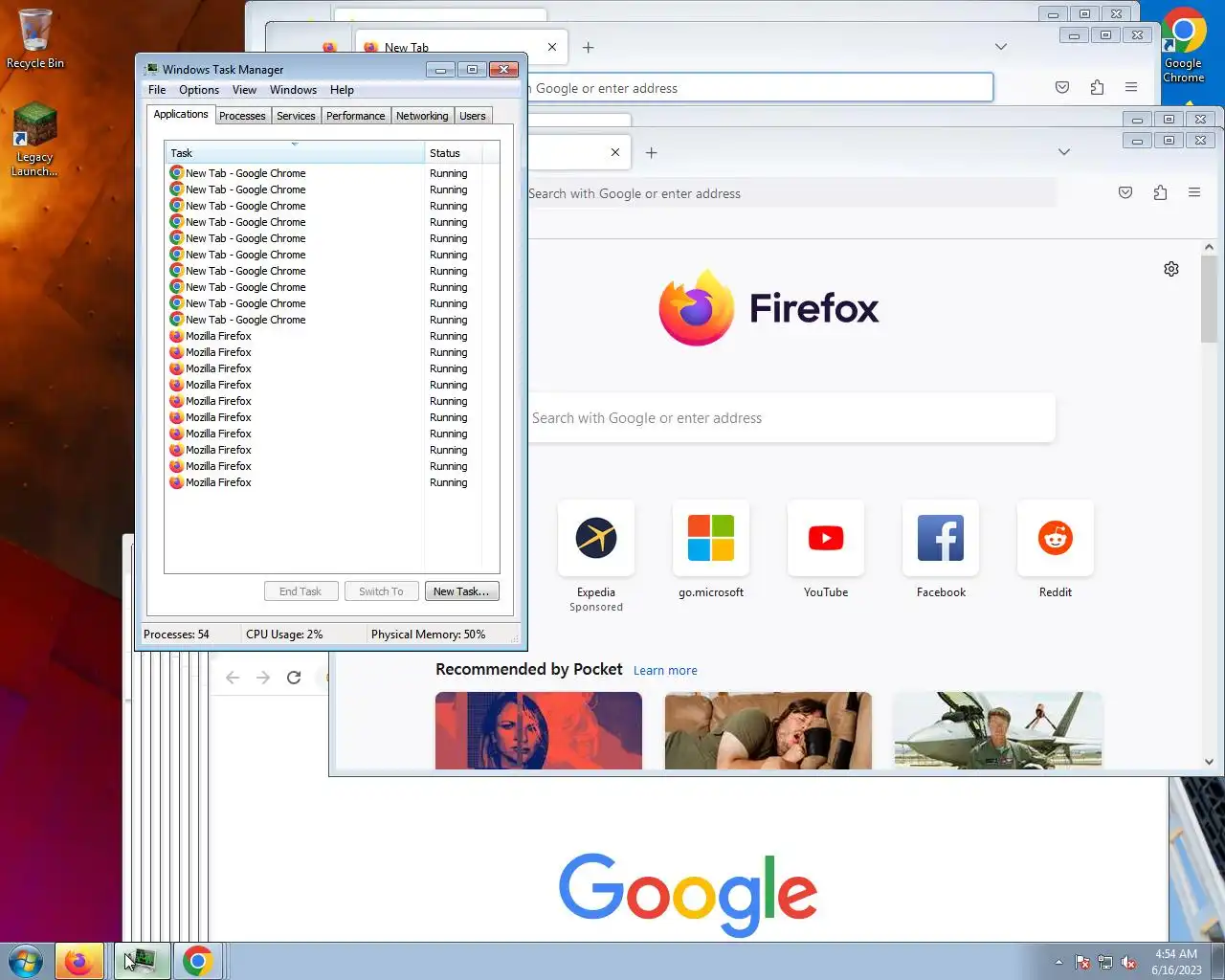Sort by the Task column header
This screenshot has height=980, width=1225.
tap(295, 153)
